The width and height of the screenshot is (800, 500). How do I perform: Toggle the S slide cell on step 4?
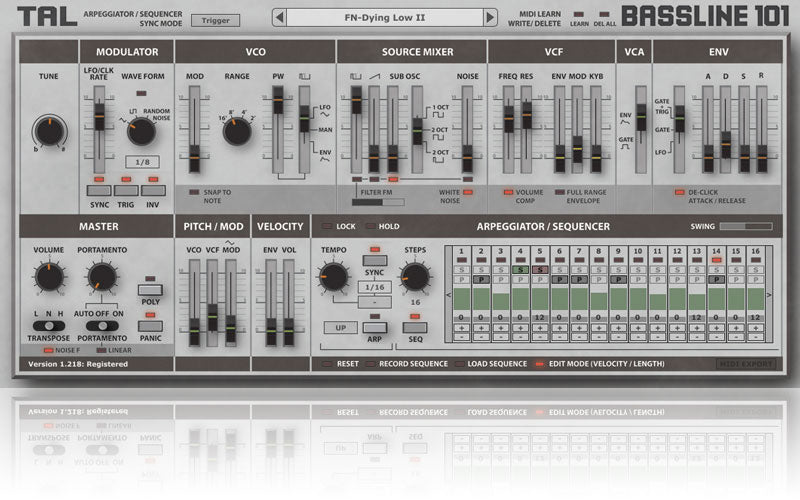(520, 270)
